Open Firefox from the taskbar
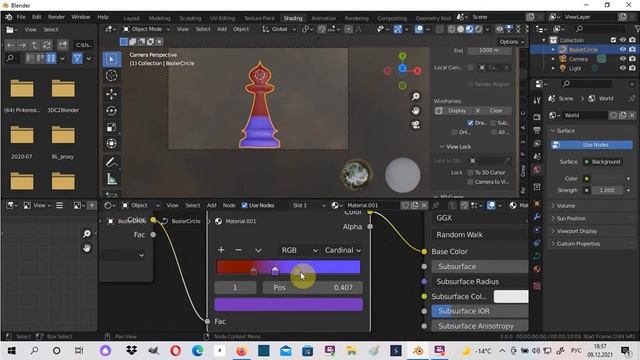The width and height of the screenshot is (640, 360). pyautogui.click(x=242, y=351)
